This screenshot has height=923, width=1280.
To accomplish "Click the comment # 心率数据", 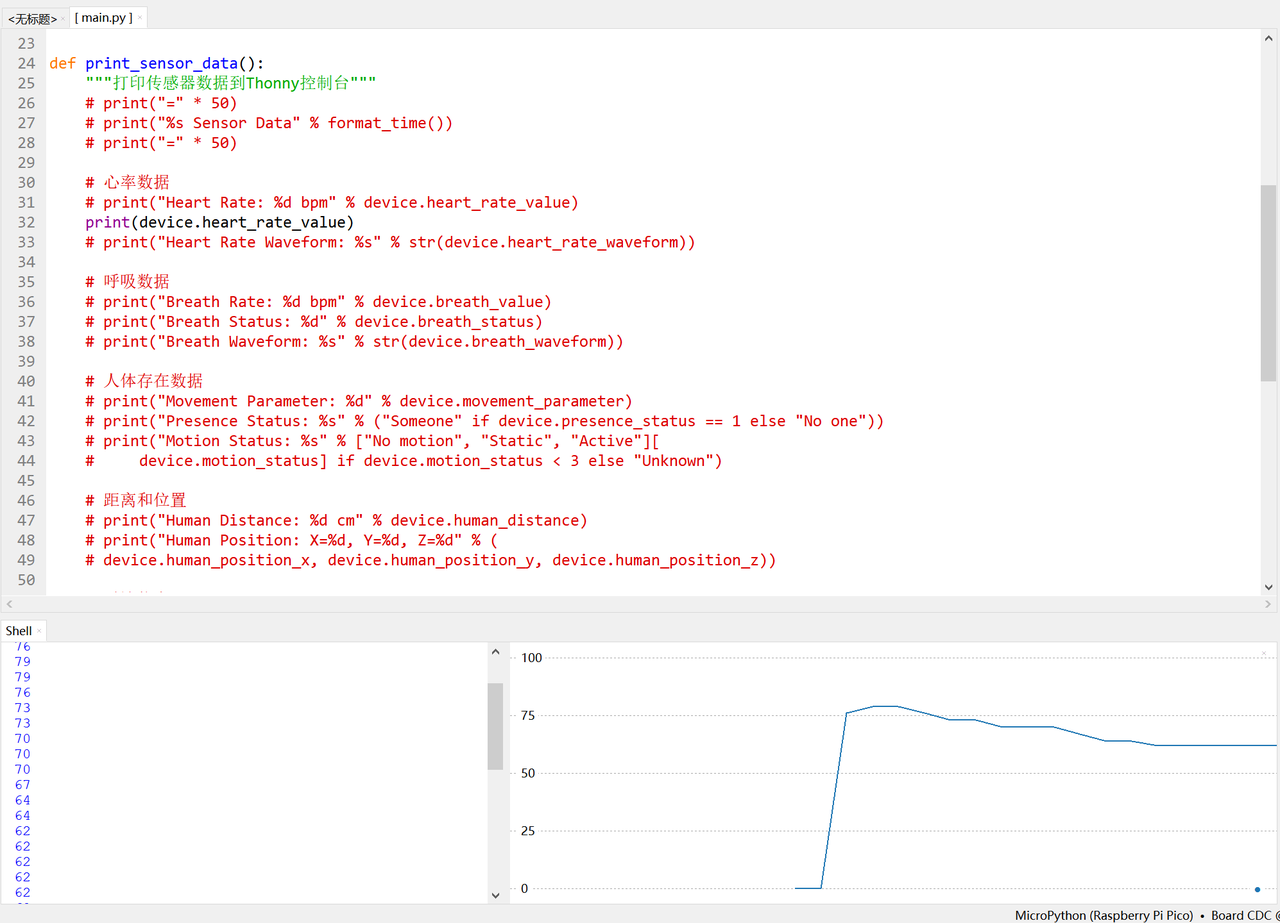I will tap(128, 182).
